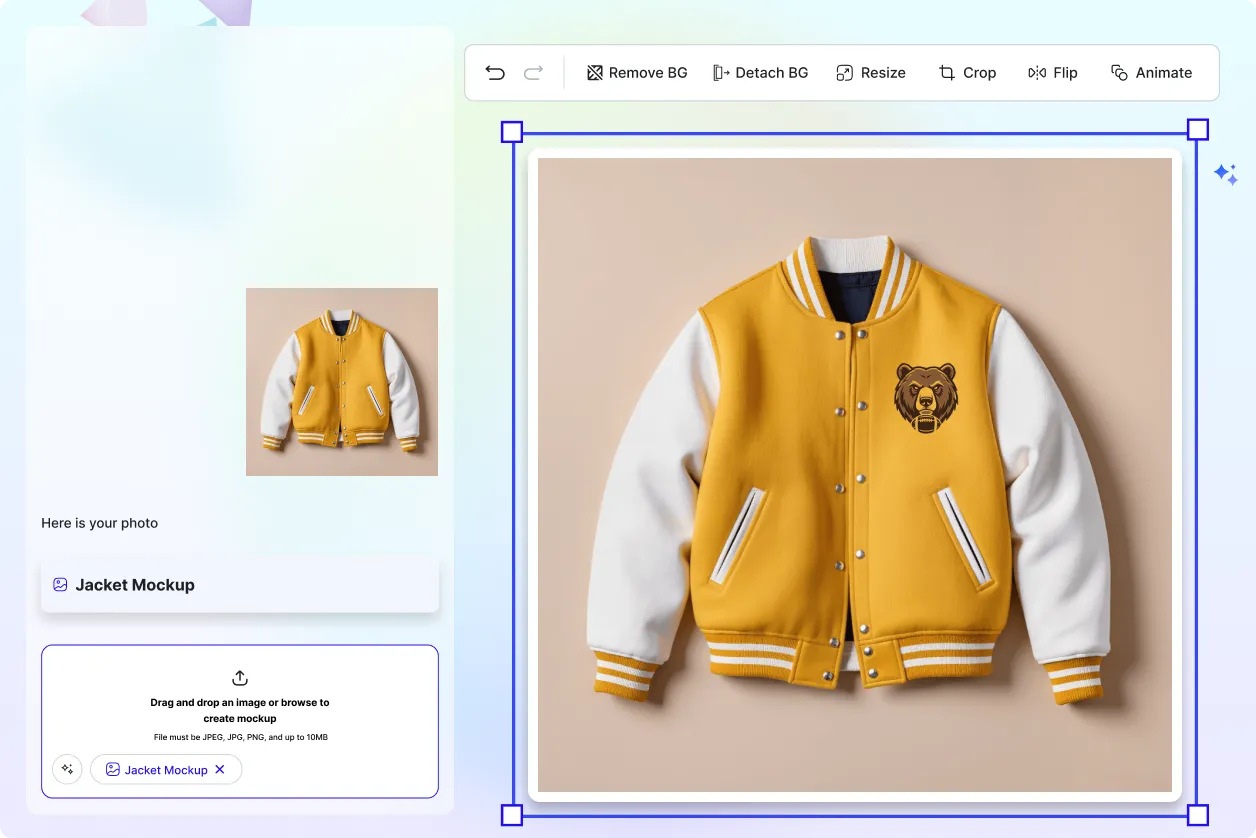The width and height of the screenshot is (1256, 838).
Task: Select the Detach BG tool
Action: [721, 72]
